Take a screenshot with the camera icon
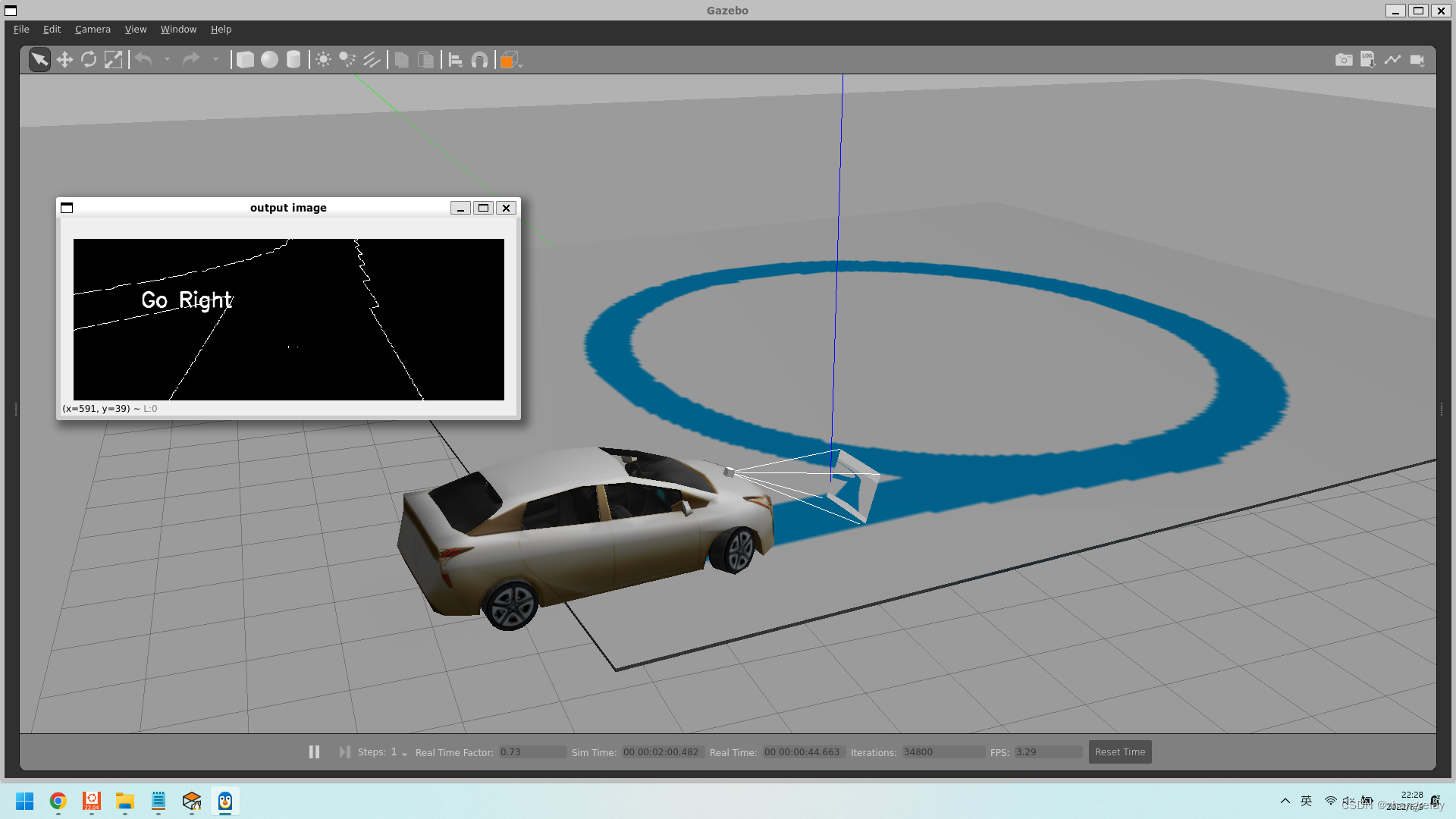This screenshot has width=1456, height=819. click(1343, 60)
